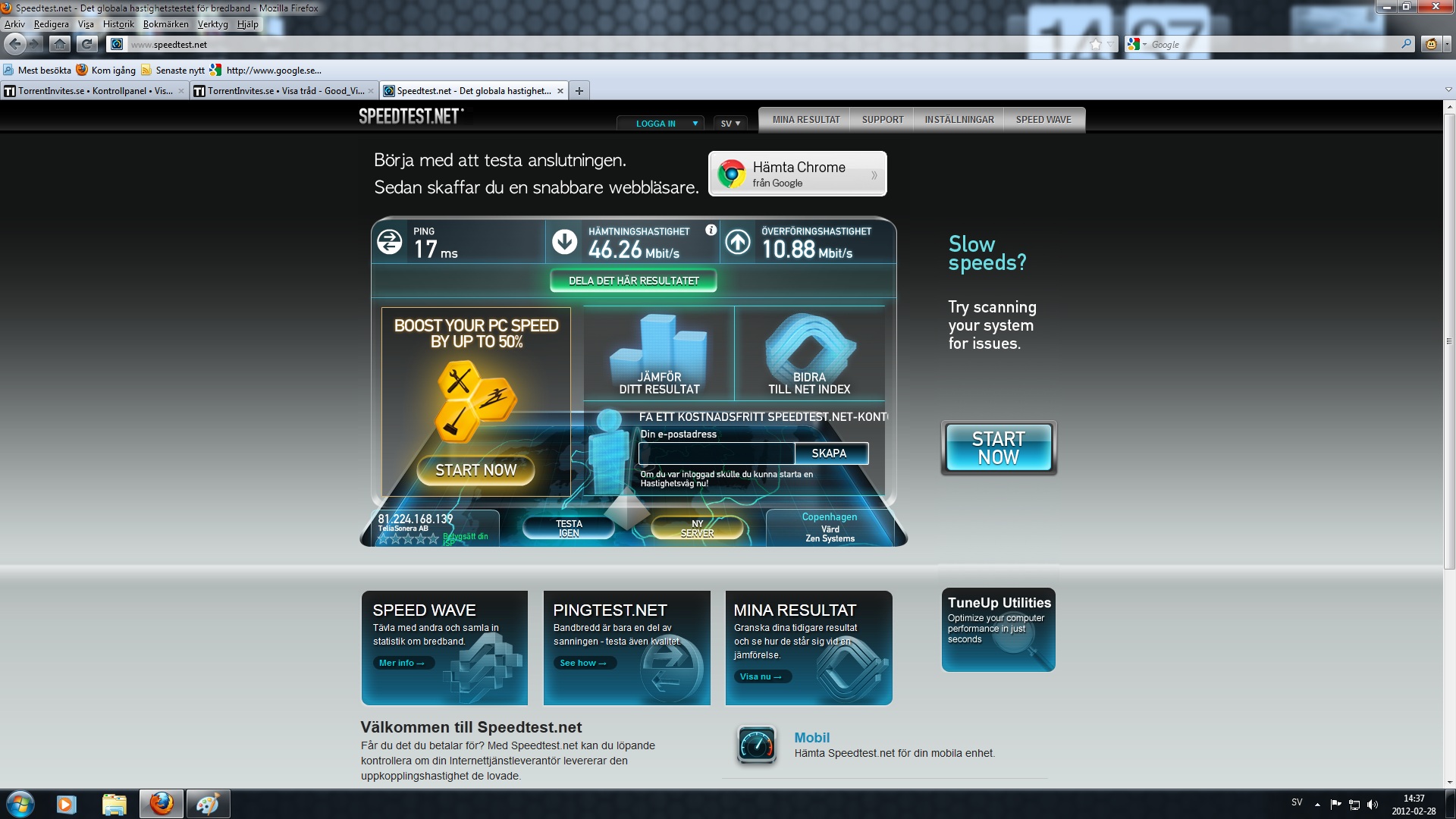1456x819 pixels.
Task: Click the Speedtest.net logo
Action: tap(410, 117)
